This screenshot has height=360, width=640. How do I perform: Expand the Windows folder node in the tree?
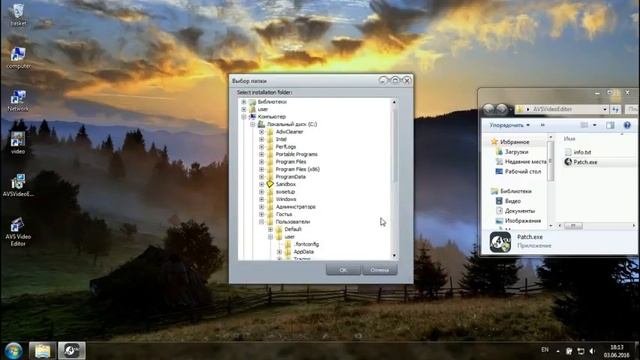pyautogui.click(x=262, y=199)
